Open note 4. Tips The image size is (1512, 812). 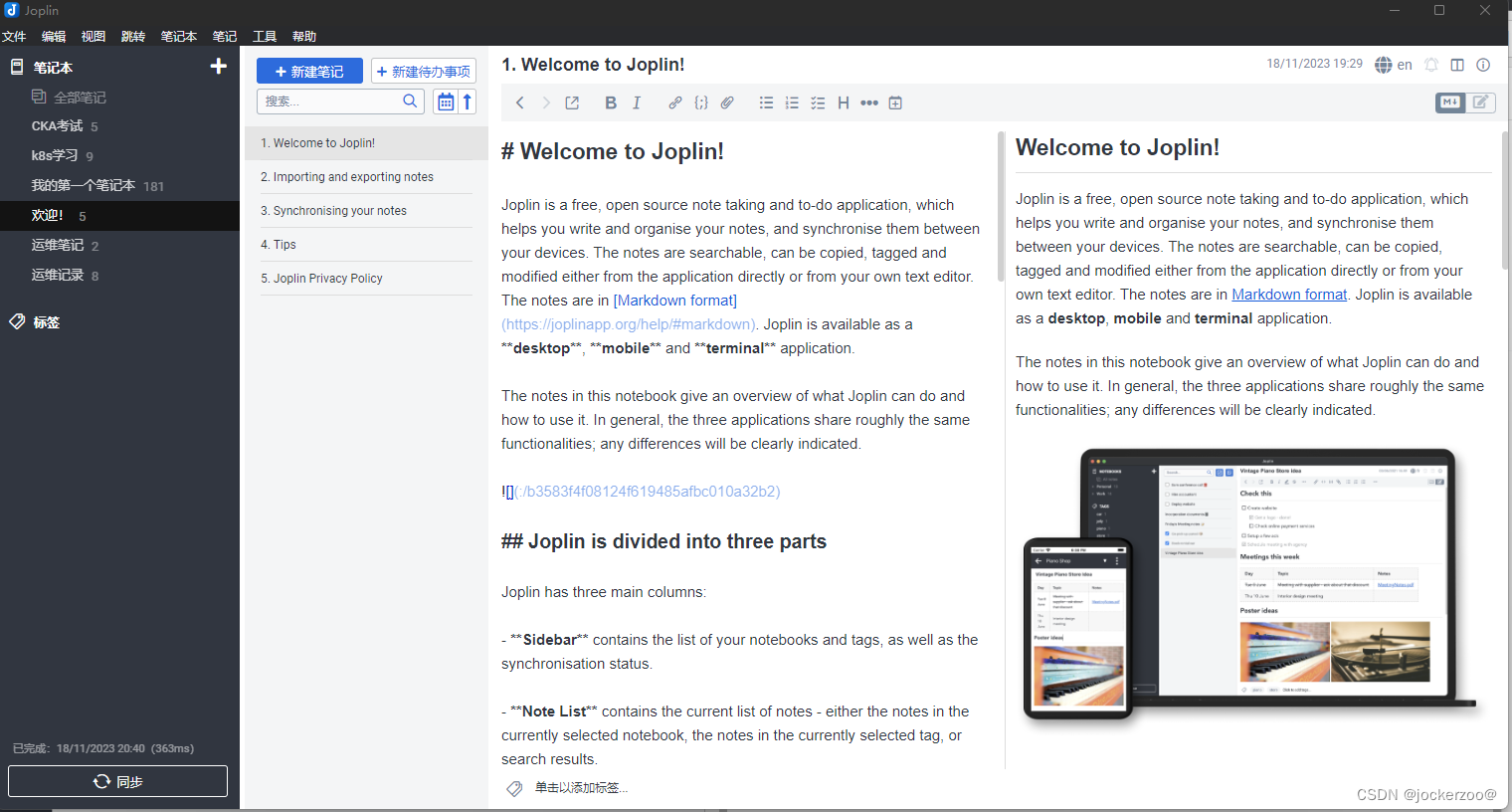[x=366, y=245]
